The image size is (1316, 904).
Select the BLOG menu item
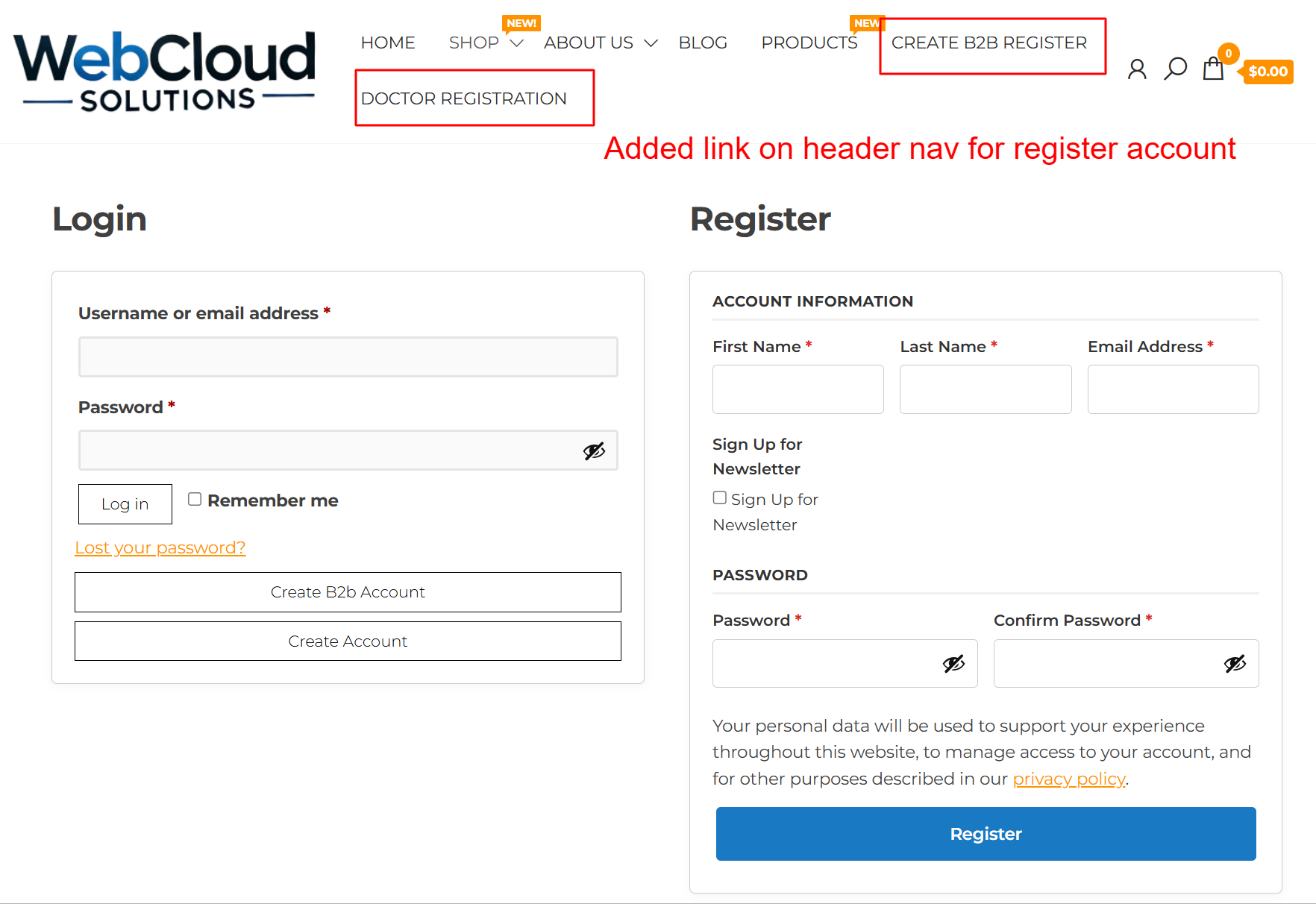click(703, 43)
